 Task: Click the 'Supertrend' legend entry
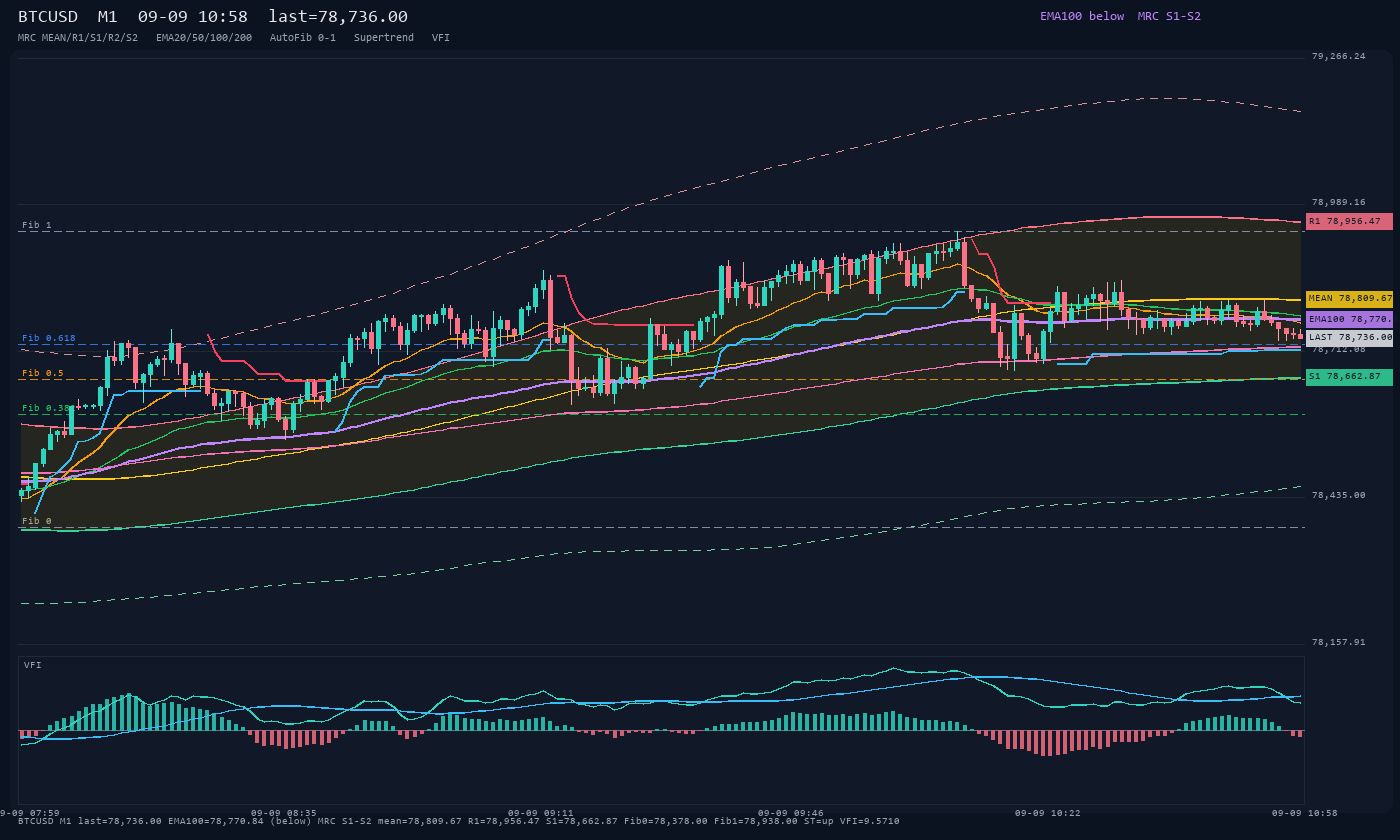(x=384, y=37)
